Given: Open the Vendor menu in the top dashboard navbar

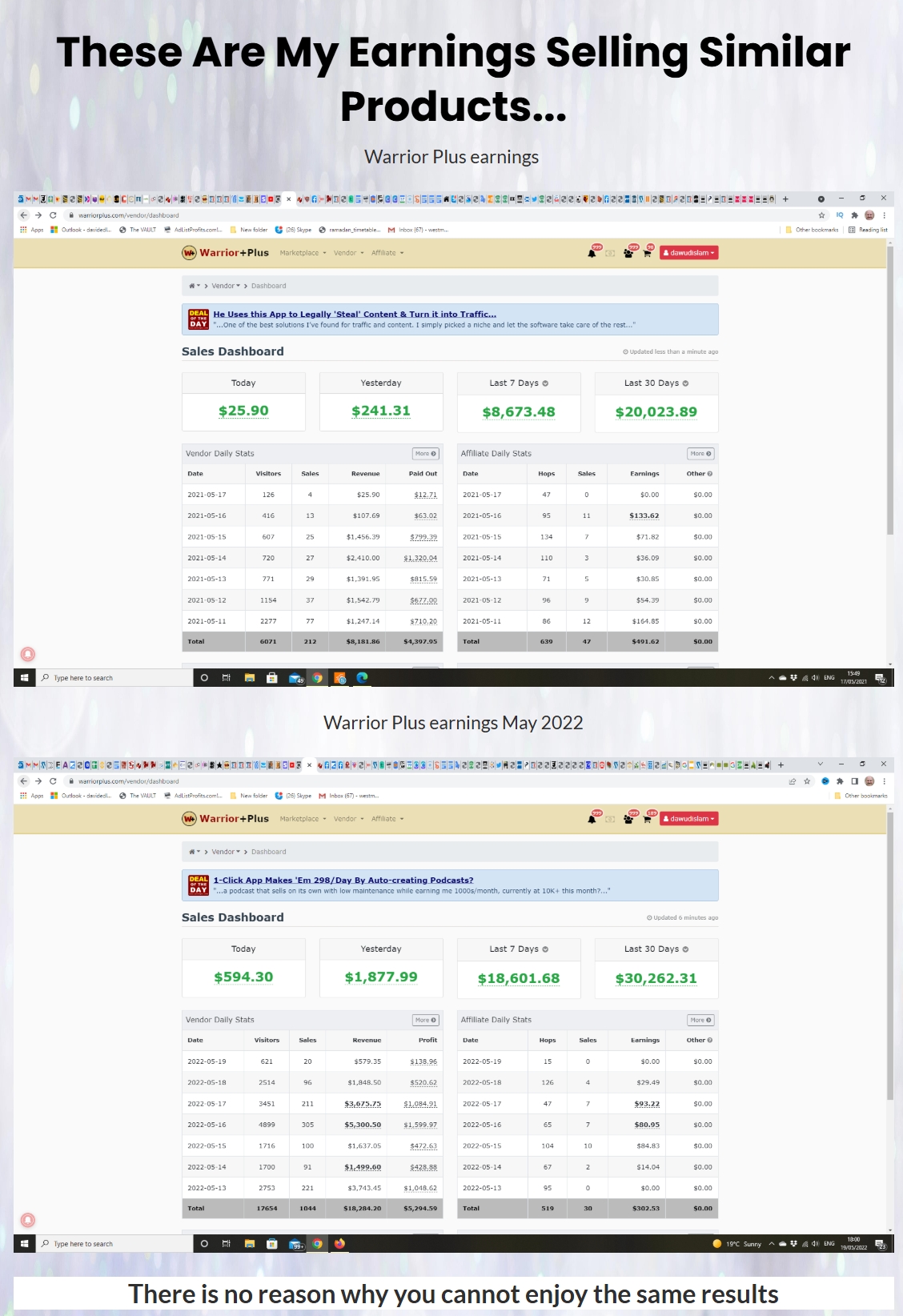Looking at the screenshot, I should [x=348, y=253].
